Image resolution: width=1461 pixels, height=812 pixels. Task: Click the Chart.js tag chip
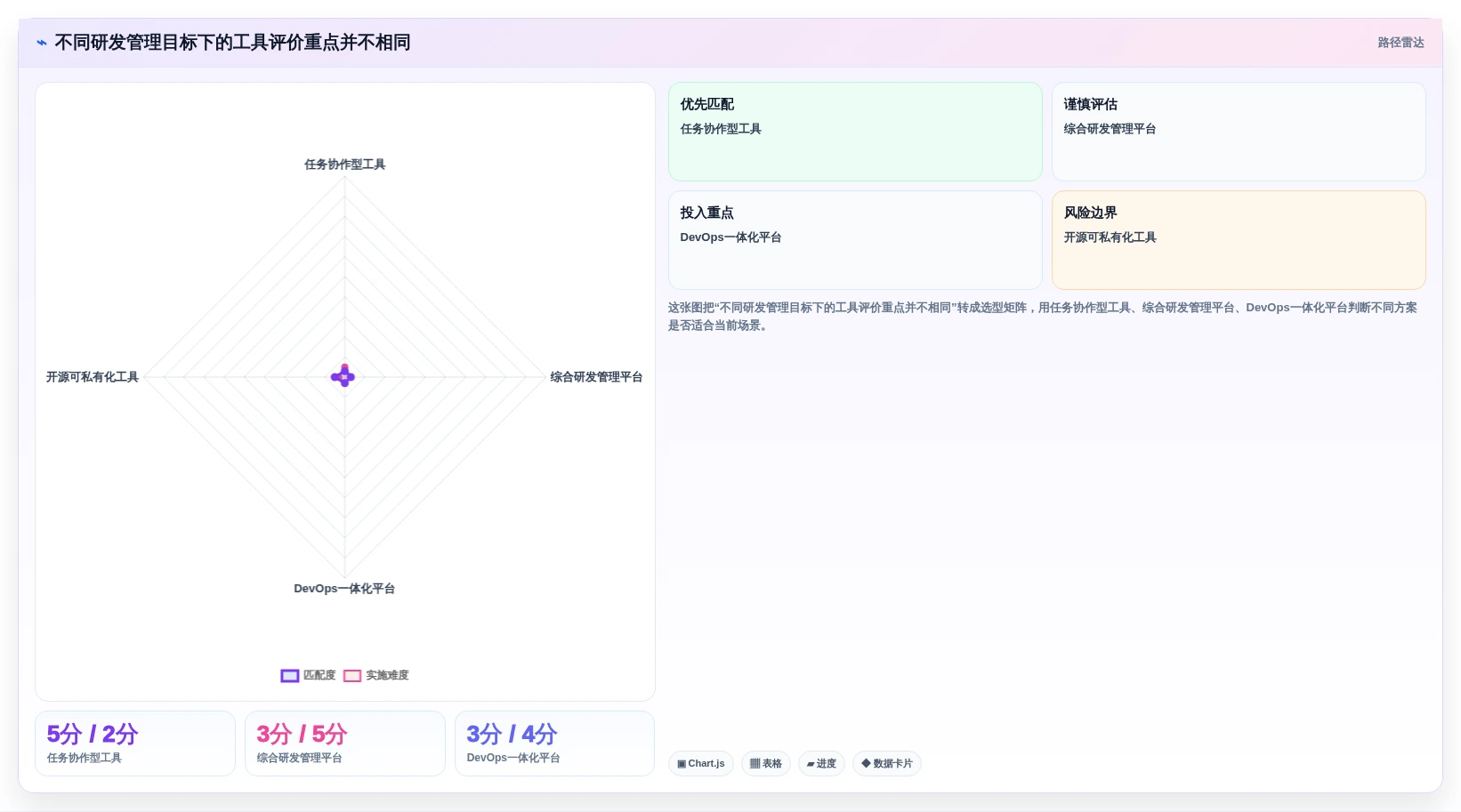click(701, 764)
